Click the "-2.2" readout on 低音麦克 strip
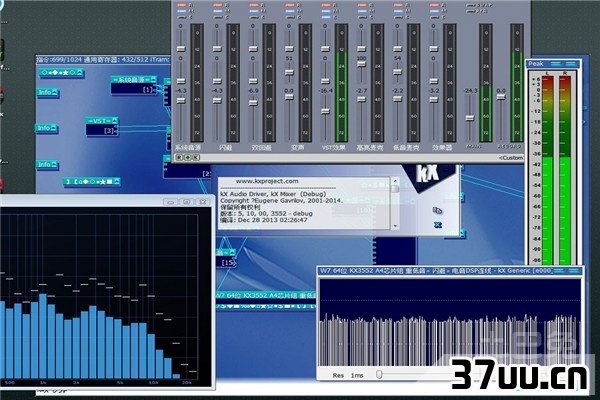The width and height of the screenshot is (600, 400). 398,91
